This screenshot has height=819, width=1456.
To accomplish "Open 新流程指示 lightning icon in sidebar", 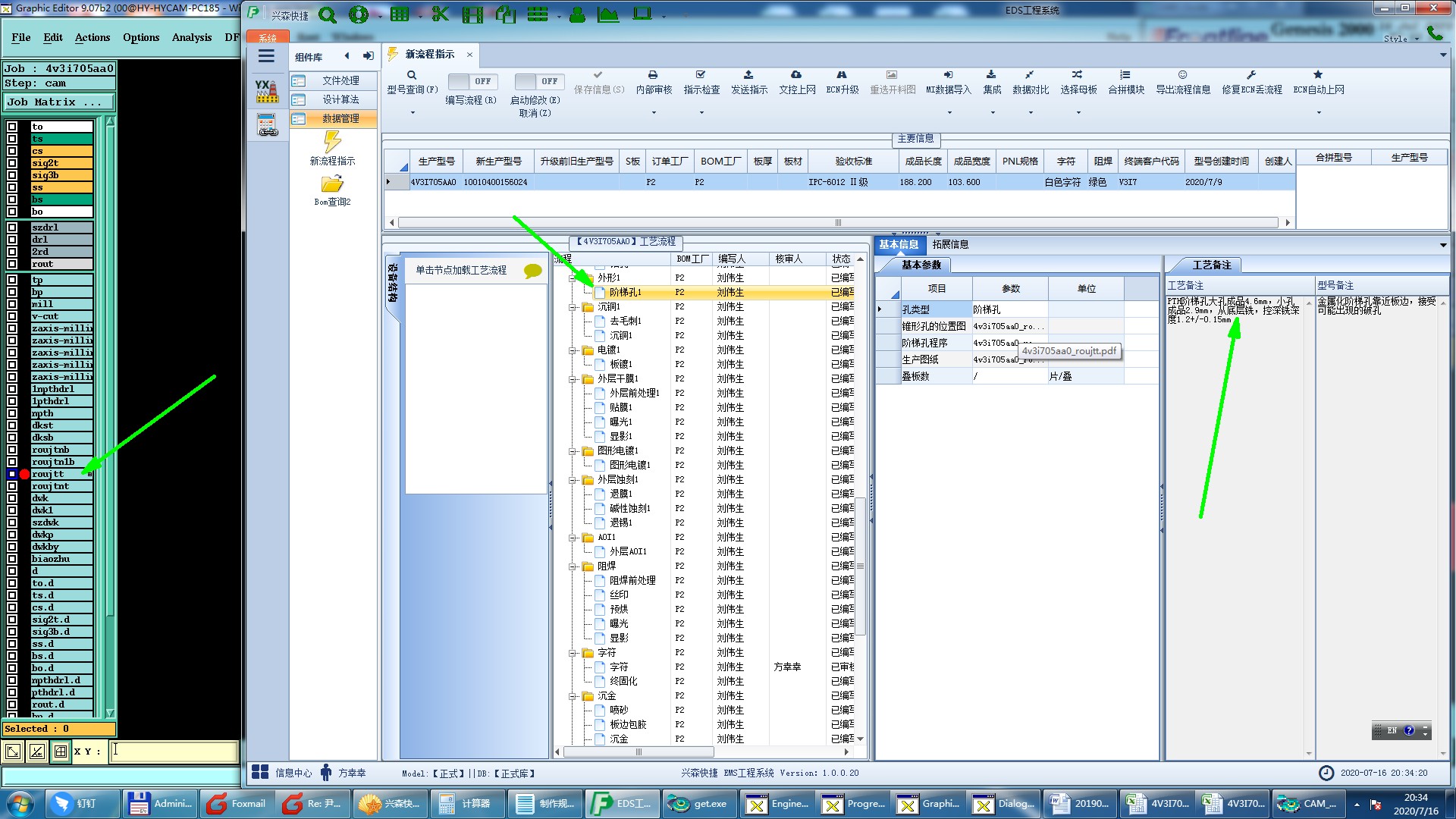I will pos(332,143).
